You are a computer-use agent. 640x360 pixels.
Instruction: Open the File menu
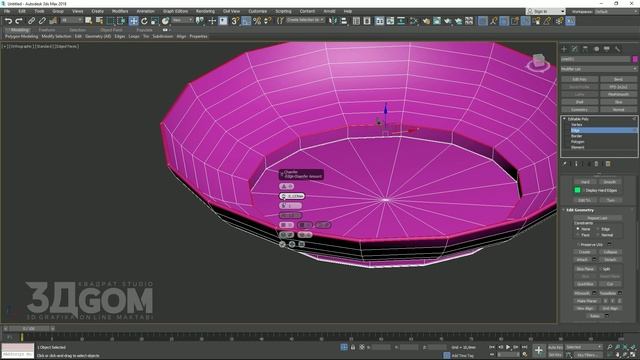tap(7, 11)
